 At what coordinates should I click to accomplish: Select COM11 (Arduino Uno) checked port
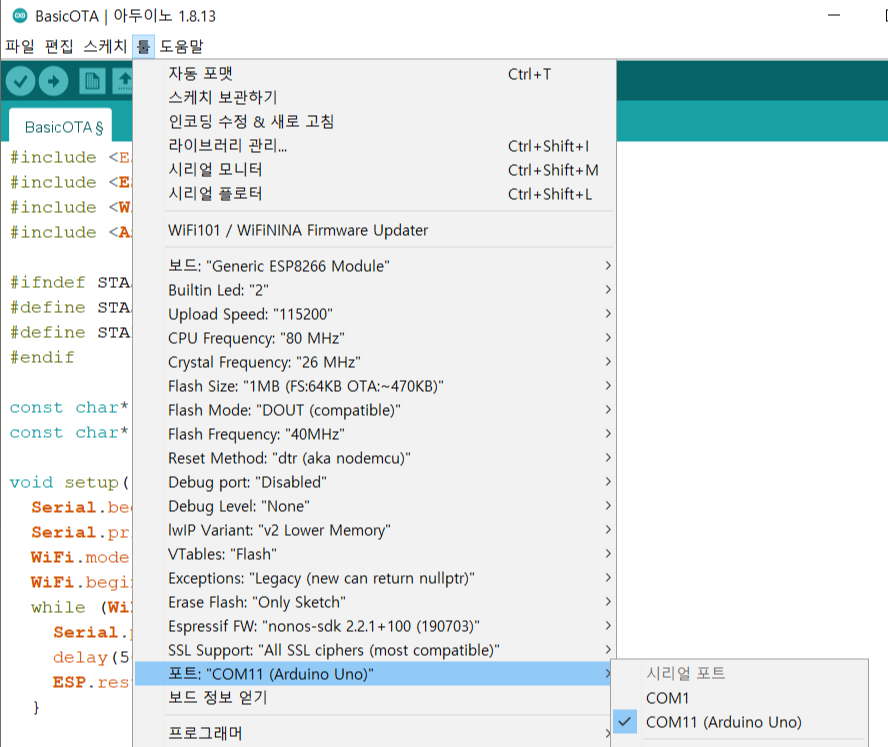click(x=739, y=722)
